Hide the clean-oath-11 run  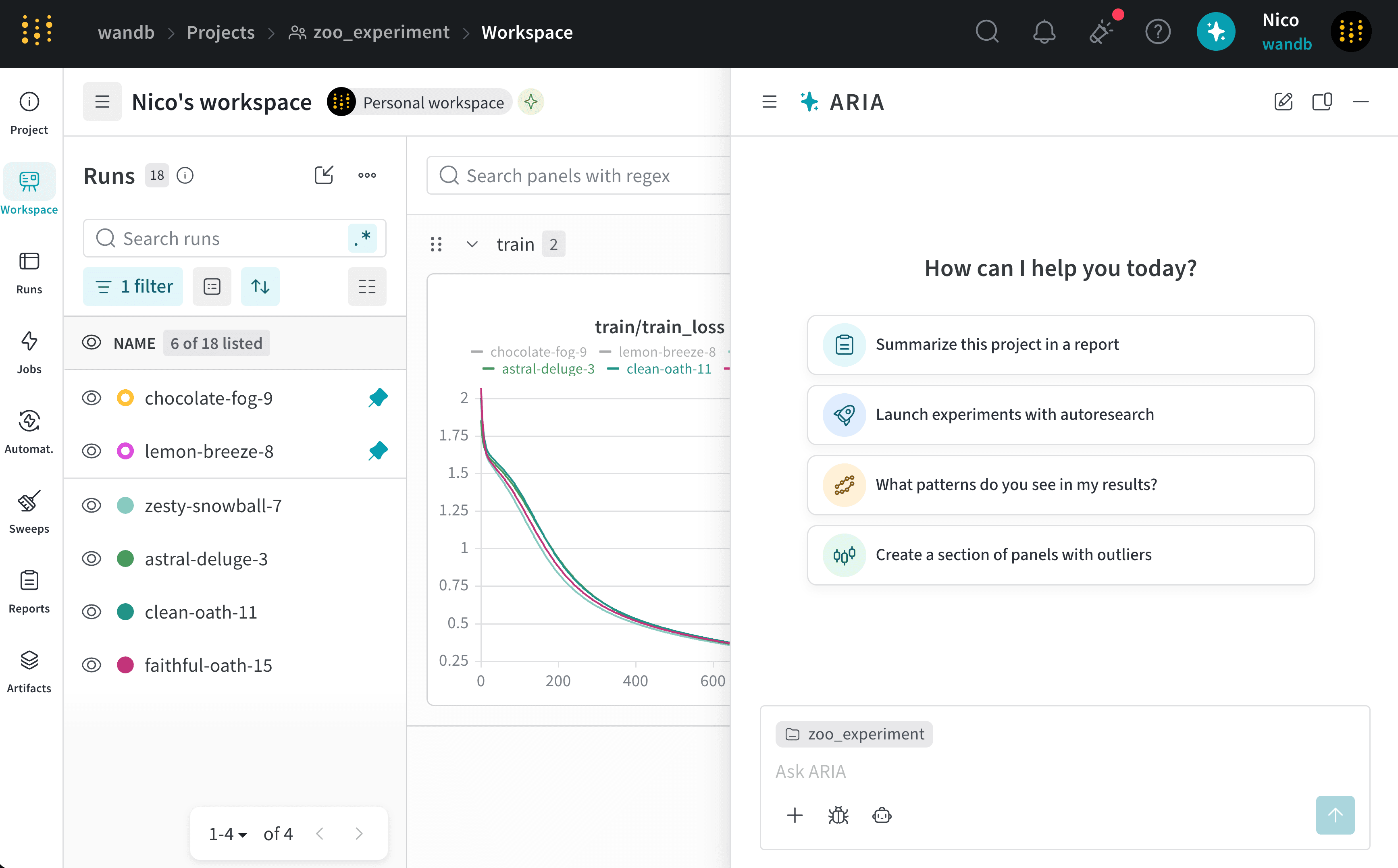point(91,612)
